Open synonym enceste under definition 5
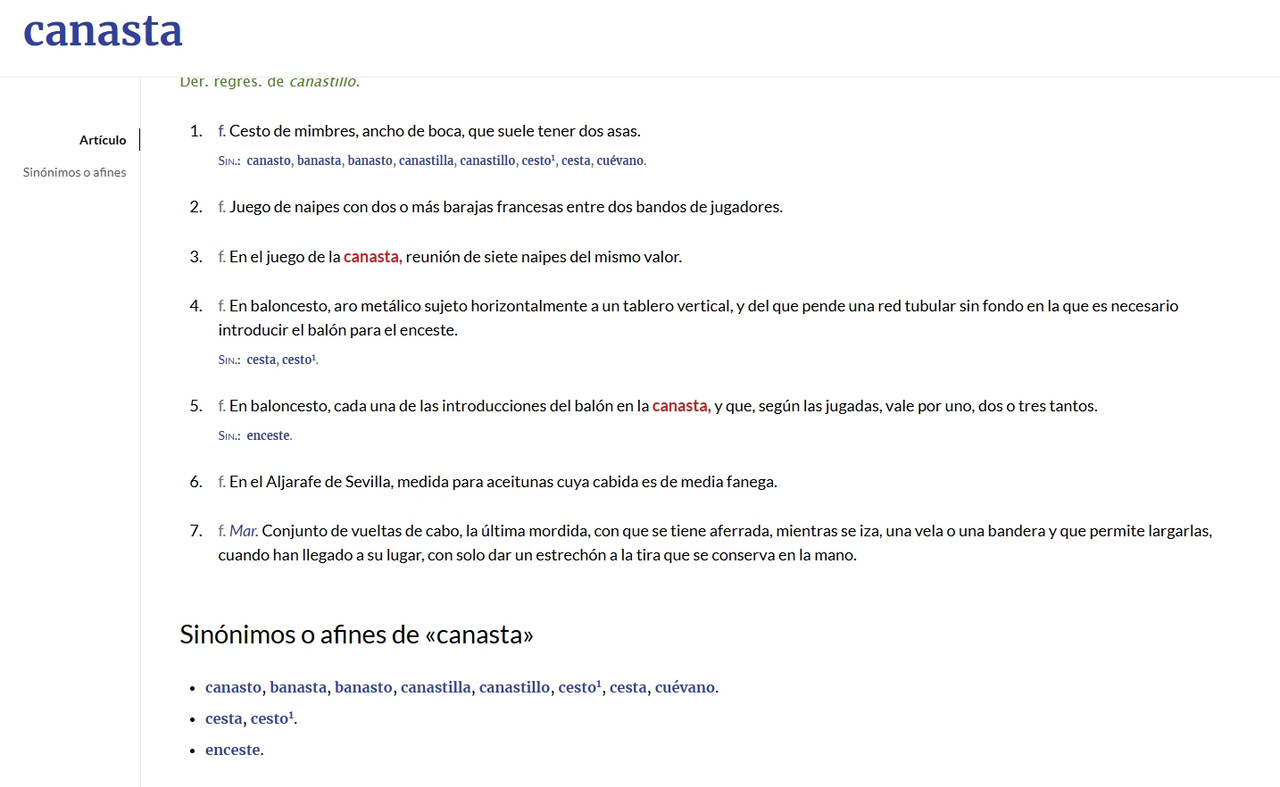 tap(268, 435)
